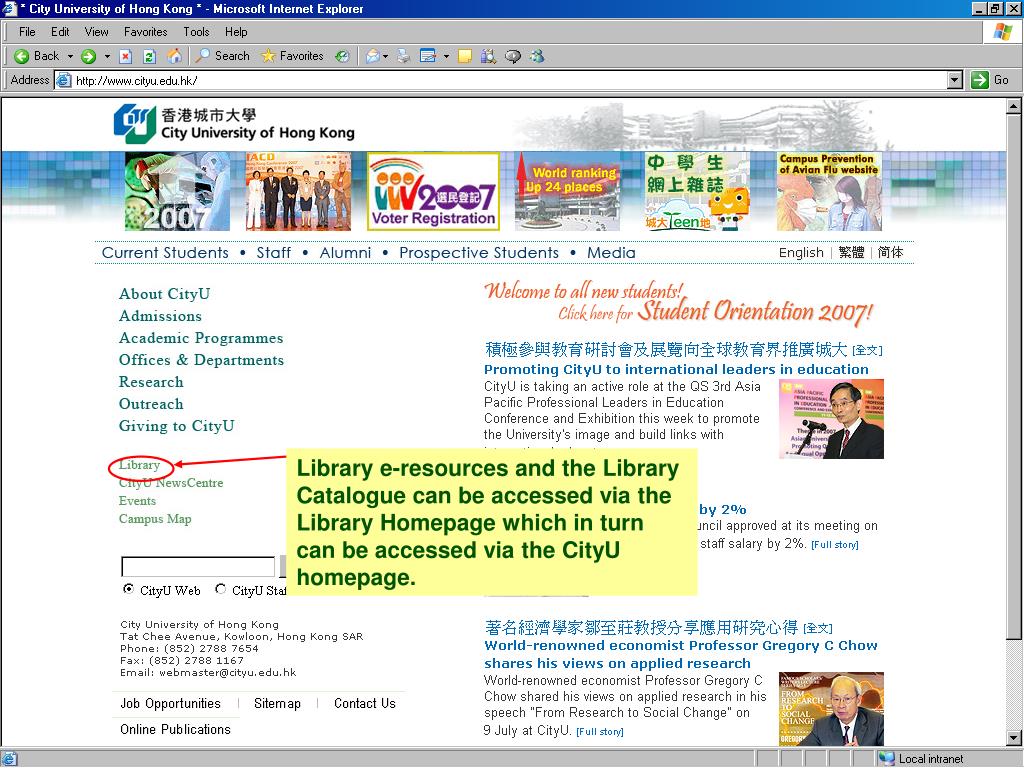Open the Media link
Screen dimensions: 1024x768
611,253
